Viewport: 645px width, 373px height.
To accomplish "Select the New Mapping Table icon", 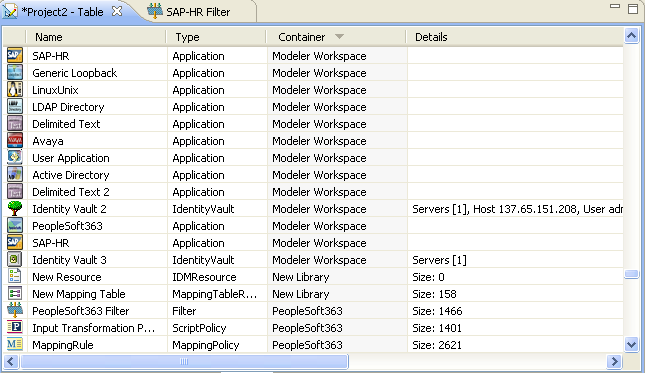I will pyautogui.click(x=15, y=294).
